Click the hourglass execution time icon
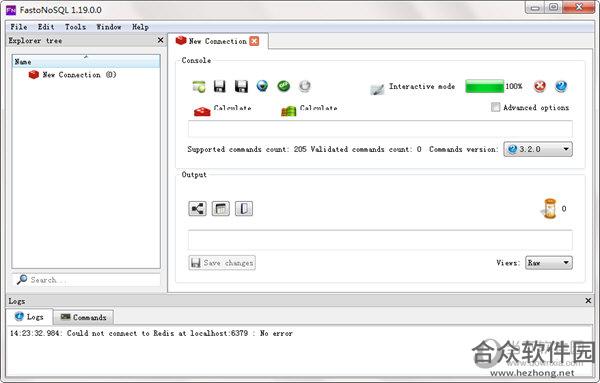Viewport: 600px width, 383px height. pos(549,209)
